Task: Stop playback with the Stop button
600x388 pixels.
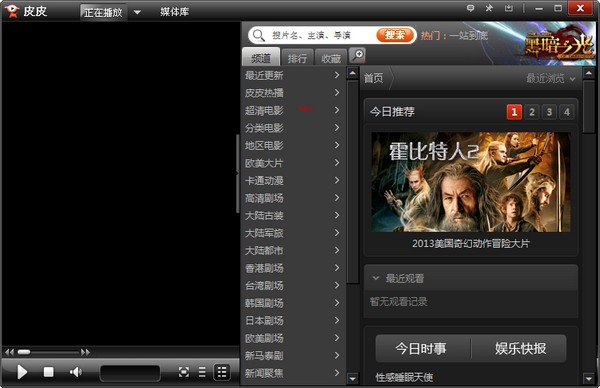Action: click(49, 372)
